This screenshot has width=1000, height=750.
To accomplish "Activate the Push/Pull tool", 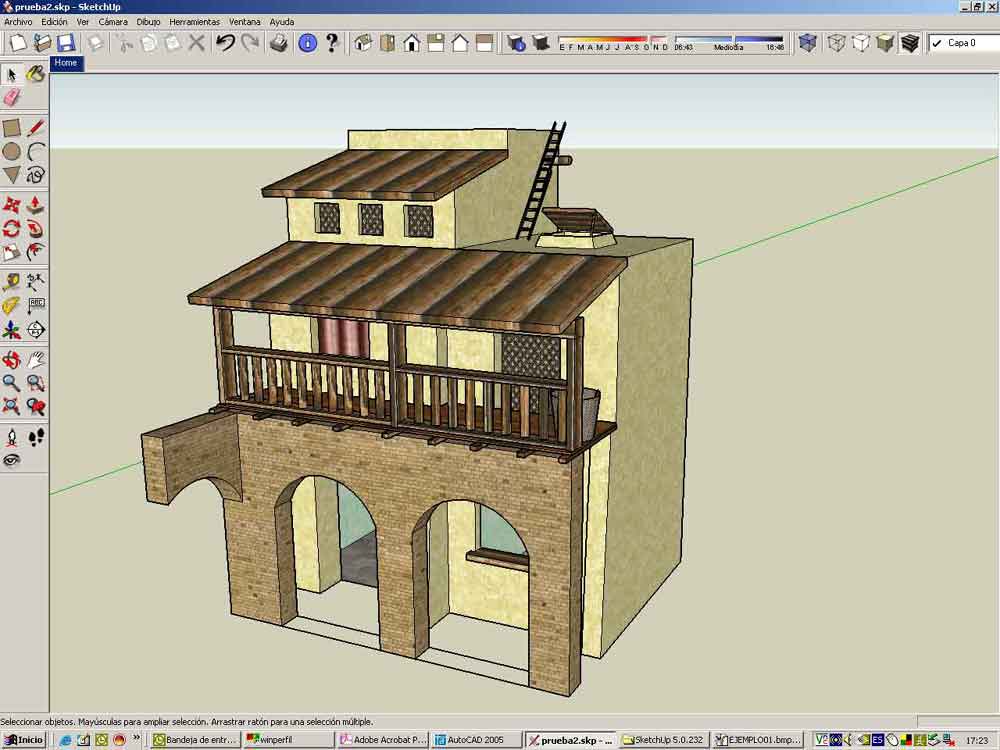I will tap(35, 204).
